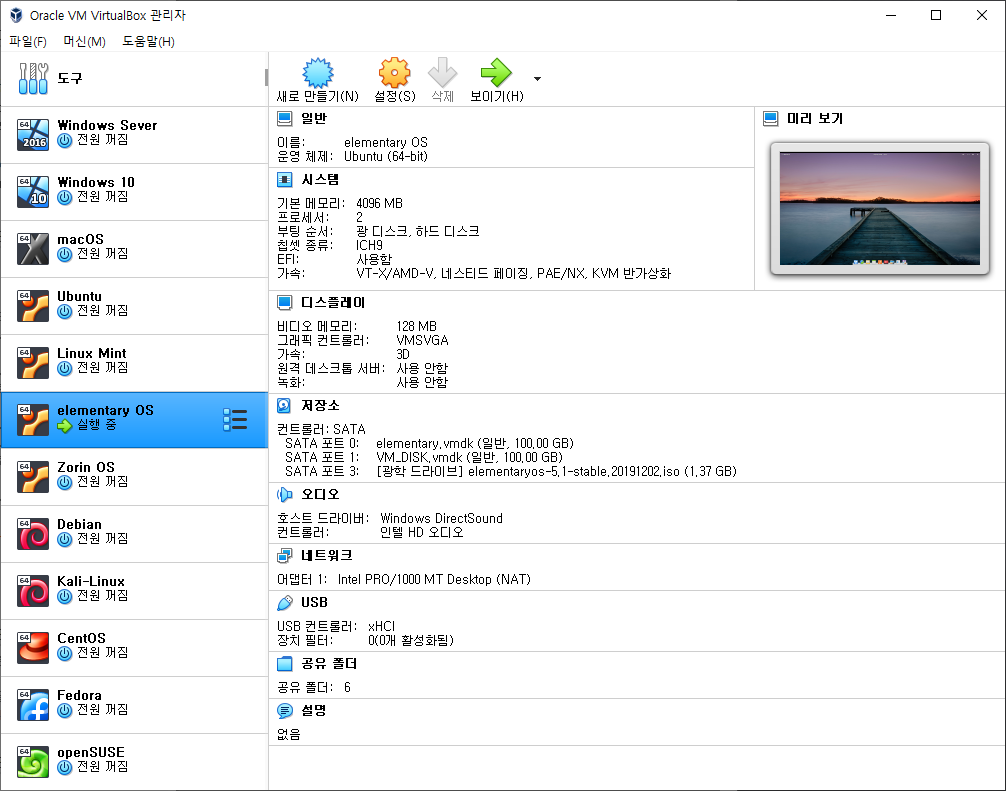Open the Machine (머신) menu
This screenshot has height=791, width=1006.
(x=84, y=42)
